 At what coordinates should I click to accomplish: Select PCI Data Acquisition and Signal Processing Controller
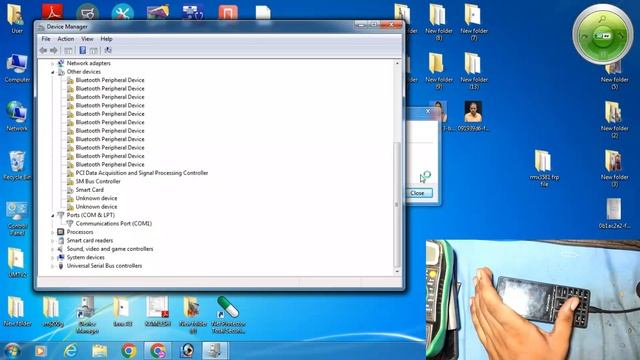(x=142, y=173)
